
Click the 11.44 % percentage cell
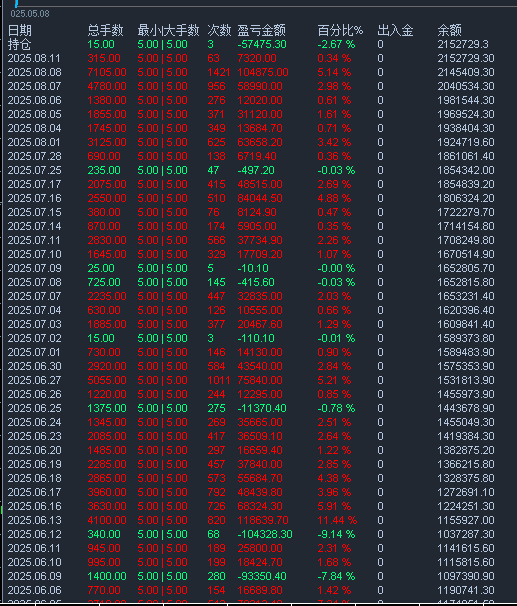337,520
